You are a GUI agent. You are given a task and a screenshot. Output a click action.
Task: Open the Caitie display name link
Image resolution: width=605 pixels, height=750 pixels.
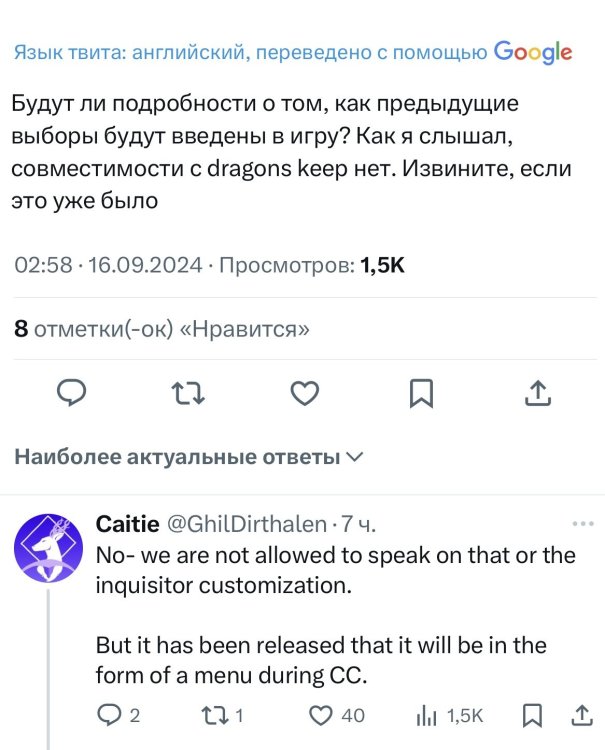(123, 524)
